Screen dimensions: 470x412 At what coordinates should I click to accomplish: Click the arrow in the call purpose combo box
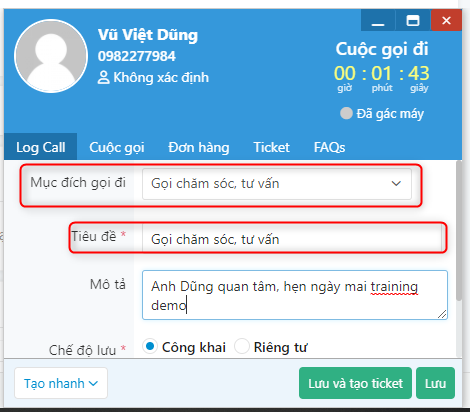pyautogui.click(x=396, y=184)
